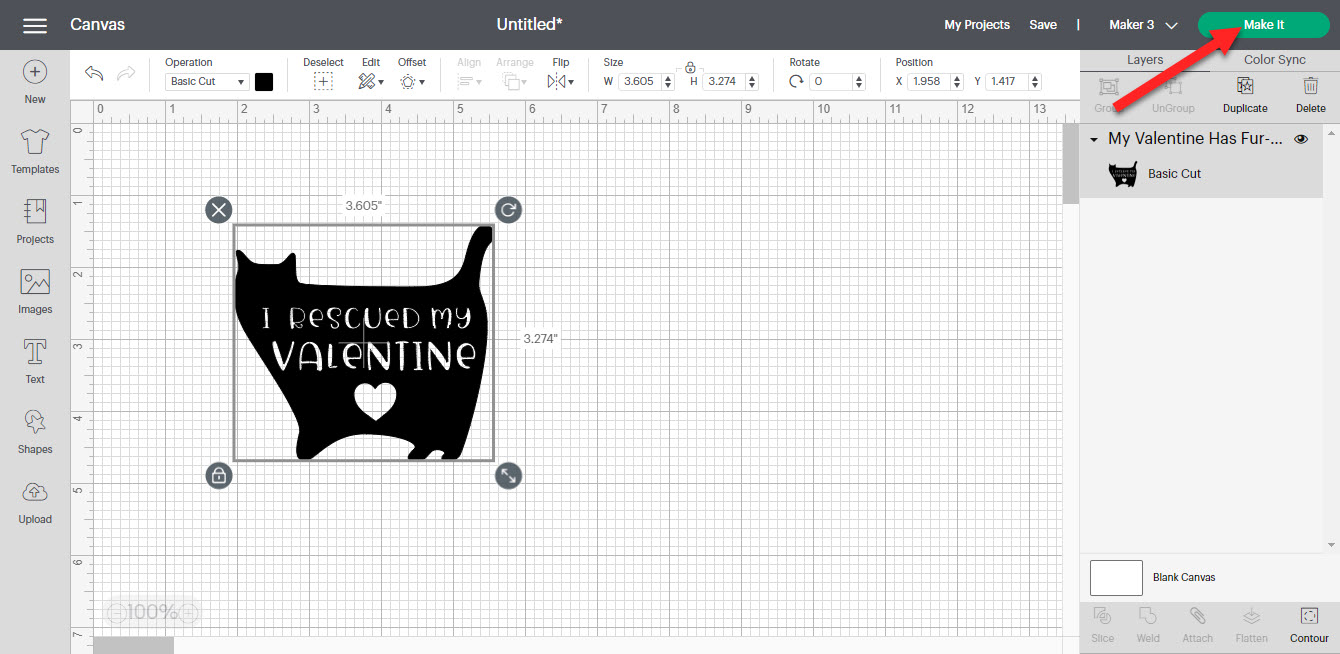The width and height of the screenshot is (1340, 654).
Task: Toggle the lock handle on the cat image
Action: pyautogui.click(x=219, y=476)
